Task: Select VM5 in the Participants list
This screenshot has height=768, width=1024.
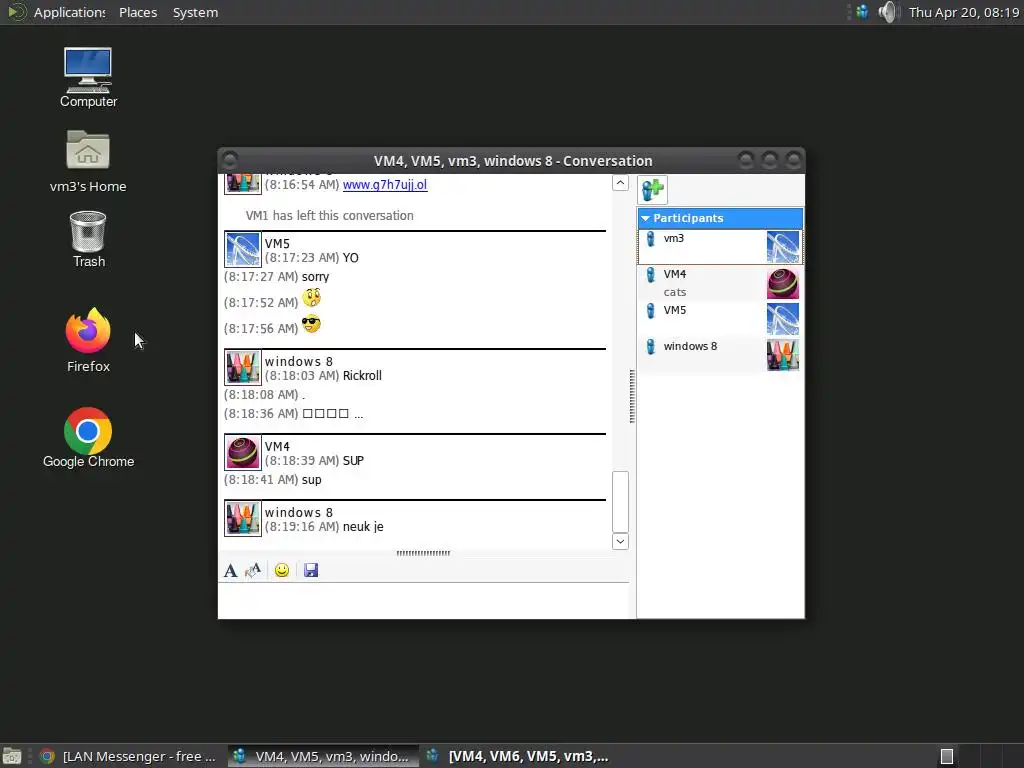Action: point(720,319)
